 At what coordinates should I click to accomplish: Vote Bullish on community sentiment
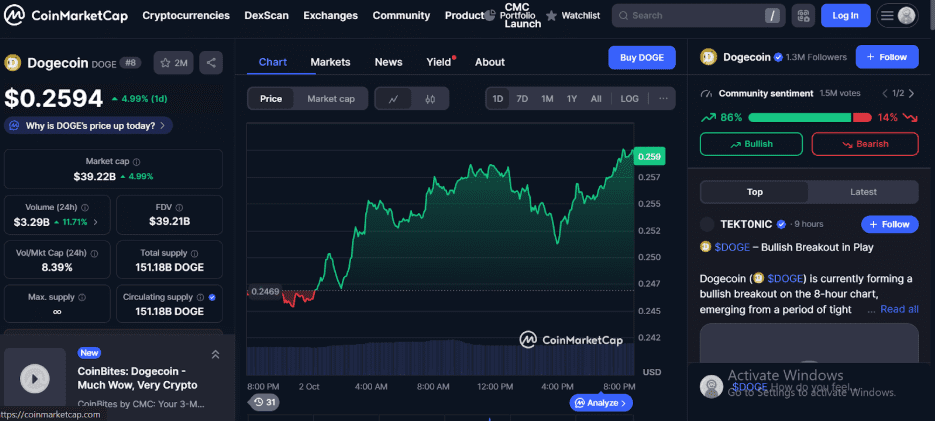point(751,144)
